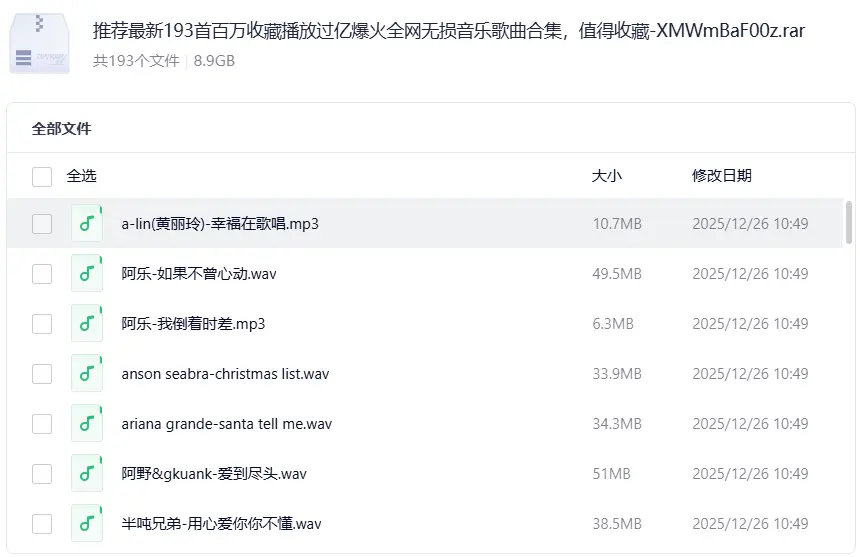Click the archive title ending XMWmBaF00z.rar
This screenshot has height=557, width=860.
click(x=449, y=30)
